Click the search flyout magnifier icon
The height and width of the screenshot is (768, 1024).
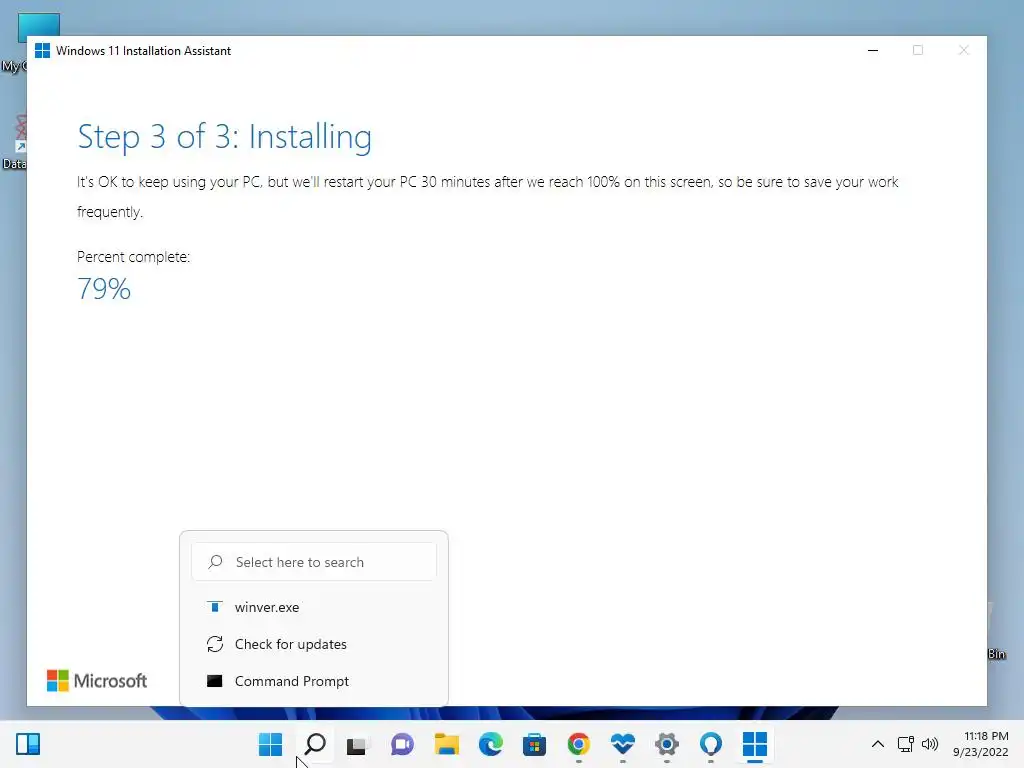(x=215, y=562)
